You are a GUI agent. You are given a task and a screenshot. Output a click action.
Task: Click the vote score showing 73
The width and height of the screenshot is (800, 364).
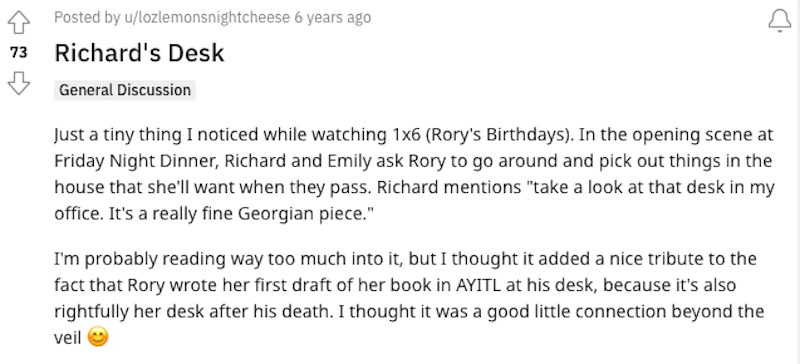click(19, 52)
